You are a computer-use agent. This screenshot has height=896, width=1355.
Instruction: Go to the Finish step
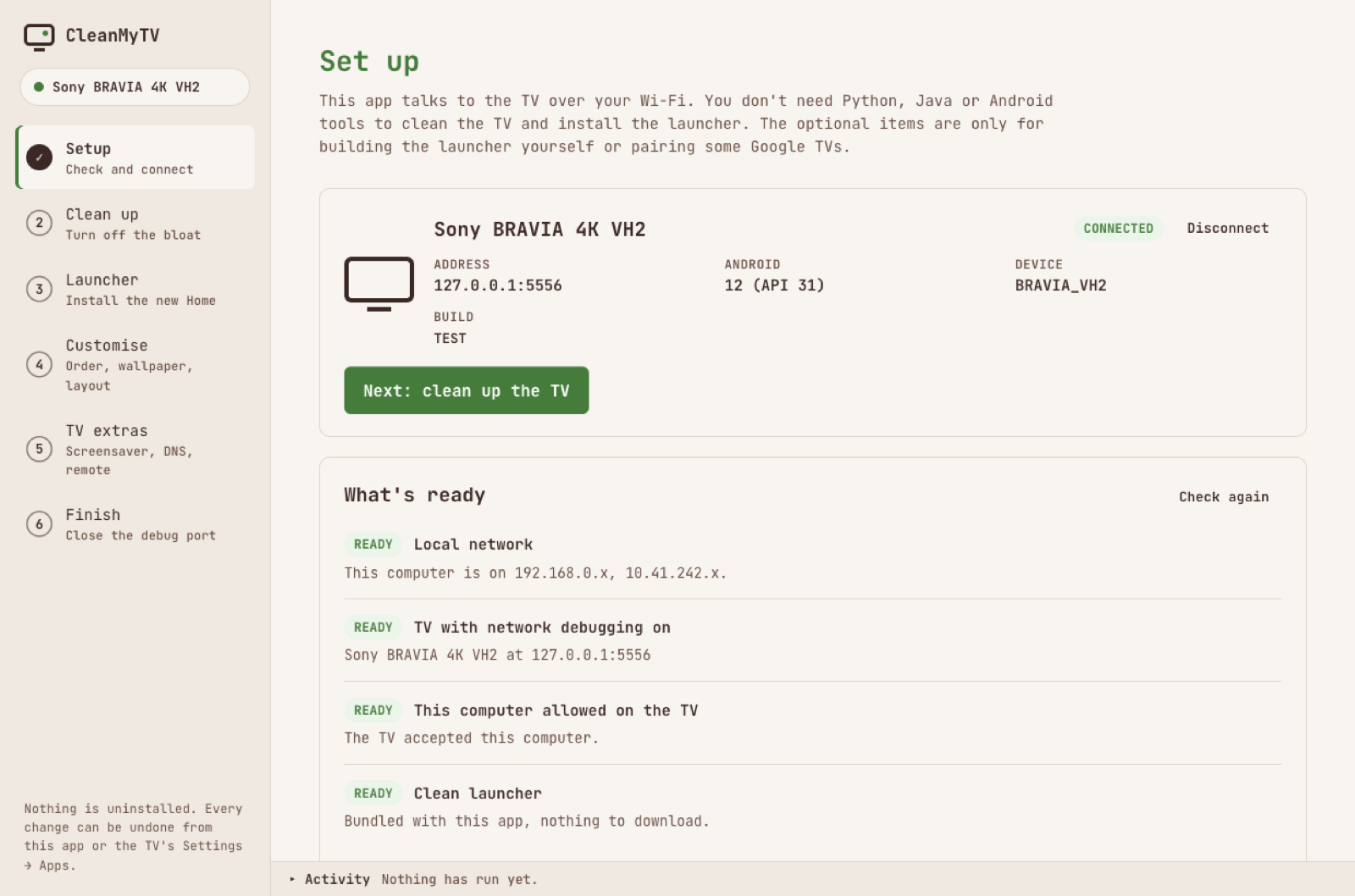(x=135, y=524)
